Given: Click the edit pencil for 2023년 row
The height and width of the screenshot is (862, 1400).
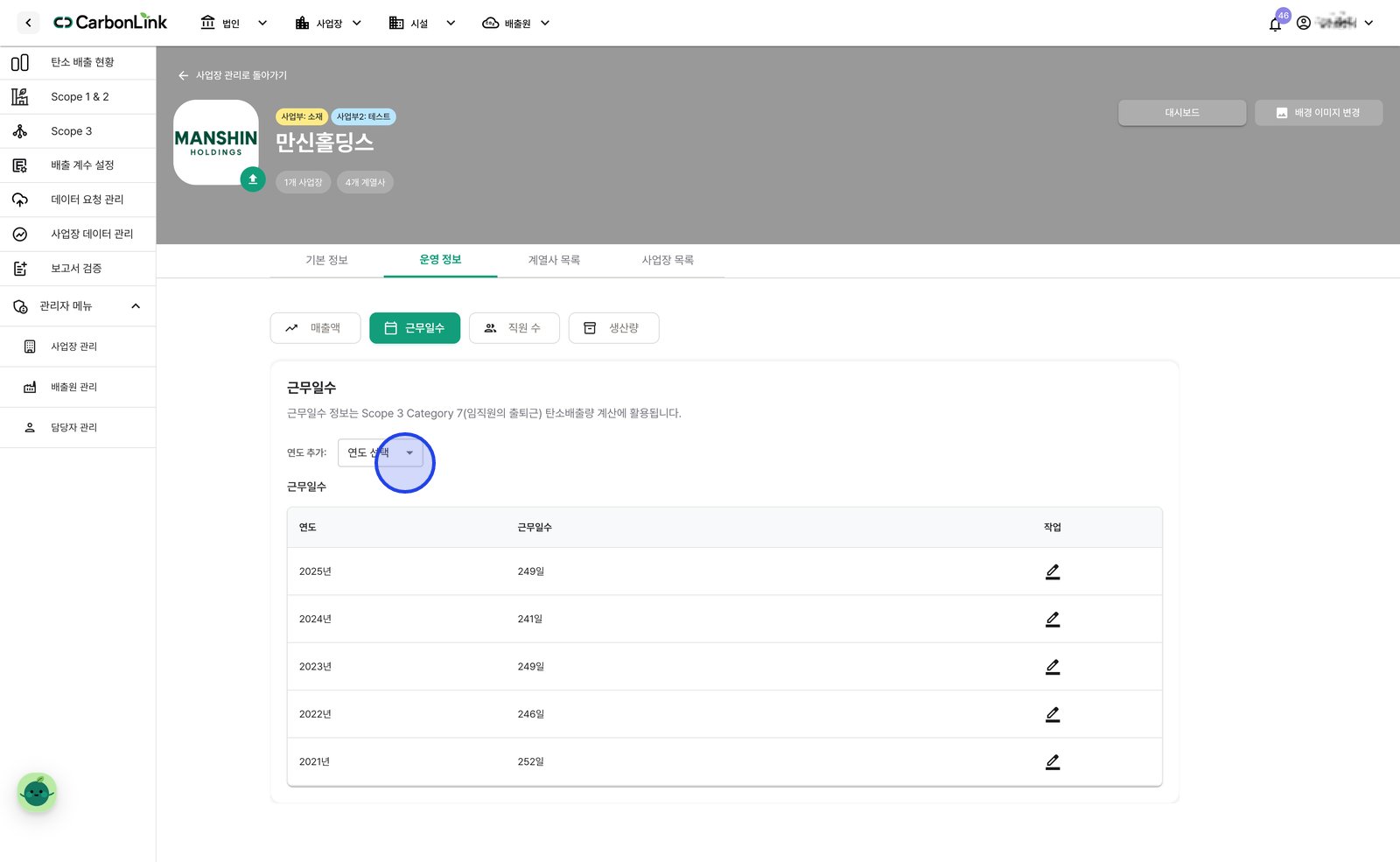Looking at the screenshot, I should [x=1053, y=667].
